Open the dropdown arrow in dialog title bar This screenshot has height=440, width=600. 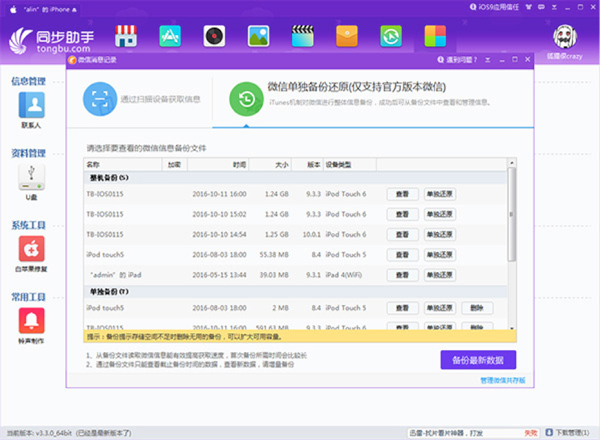[x=488, y=60]
